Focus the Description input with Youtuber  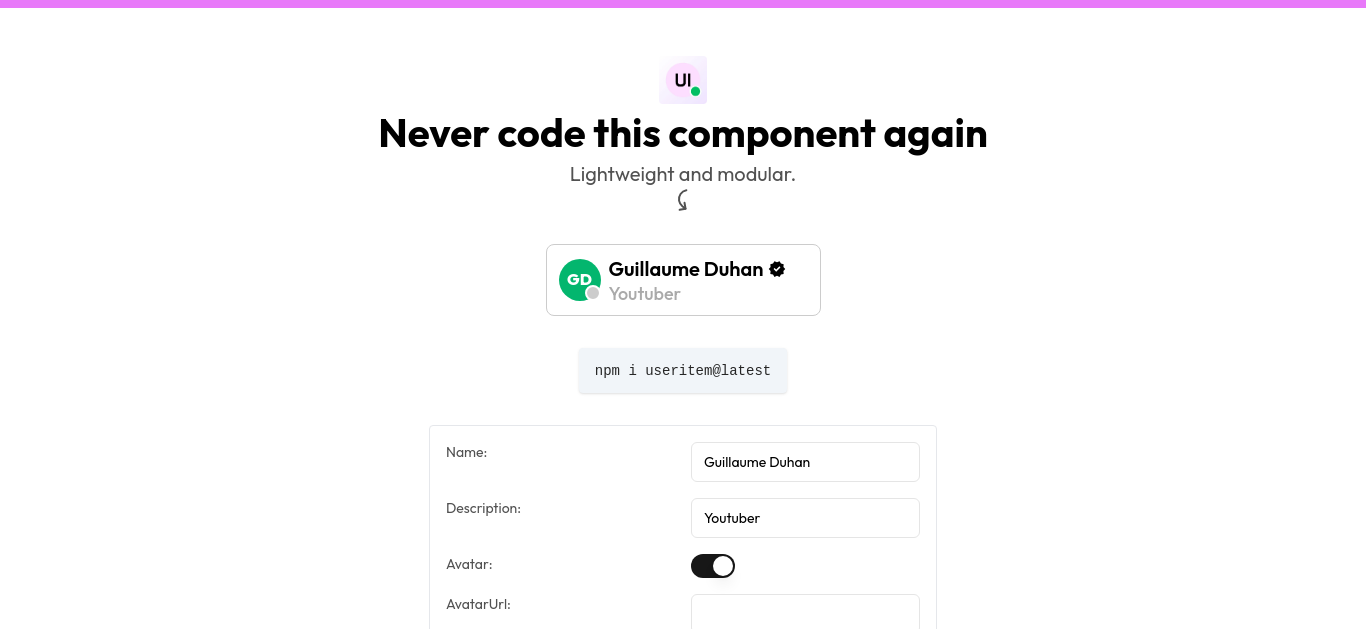click(805, 518)
